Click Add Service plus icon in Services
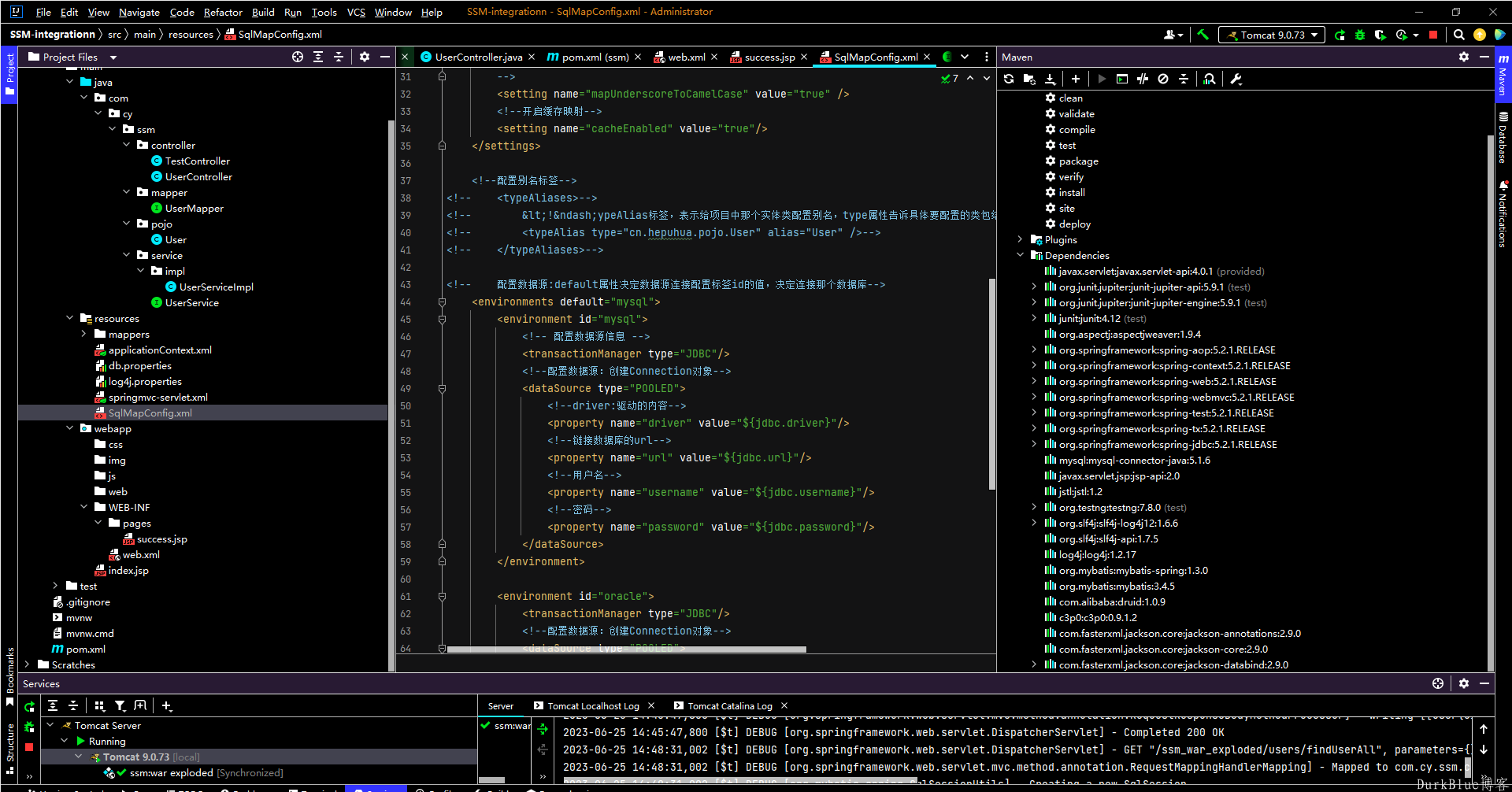This screenshot has width=1512, height=792. click(x=167, y=706)
